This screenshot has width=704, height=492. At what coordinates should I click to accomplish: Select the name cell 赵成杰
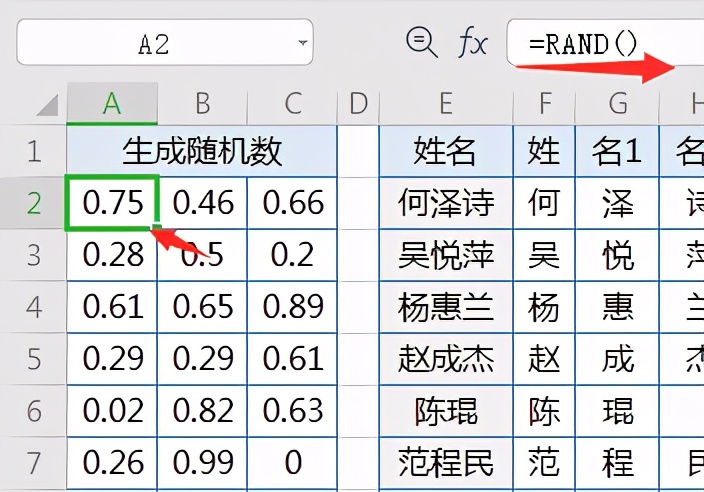[x=446, y=359]
